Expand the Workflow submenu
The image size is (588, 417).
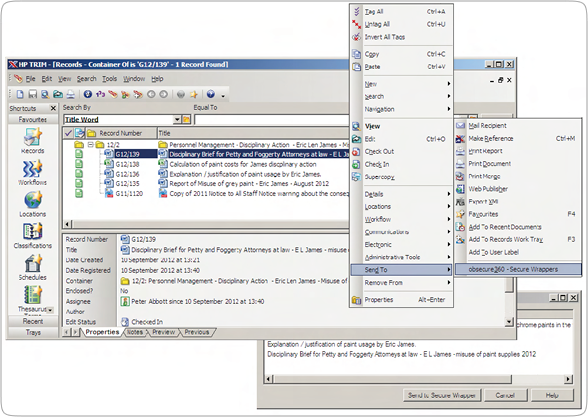[x=401, y=219]
